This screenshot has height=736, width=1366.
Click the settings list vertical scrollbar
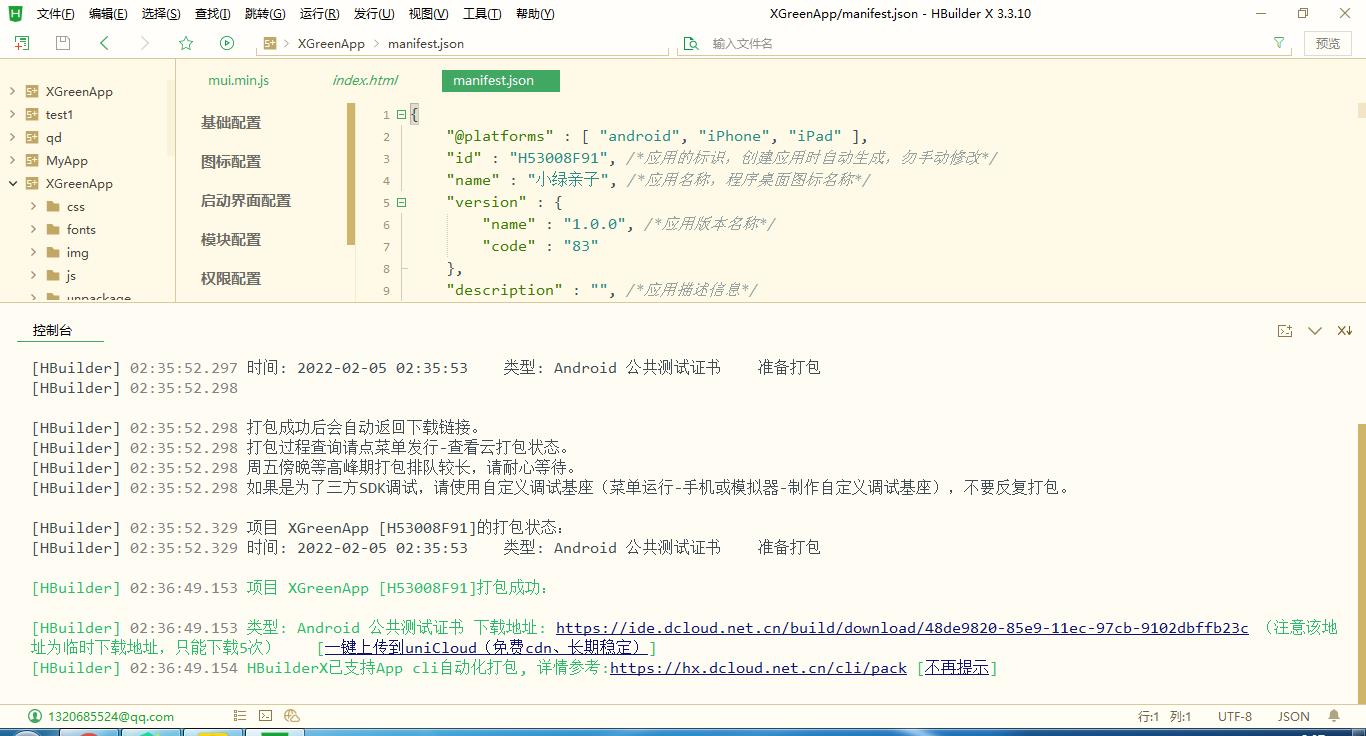point(351,174)
